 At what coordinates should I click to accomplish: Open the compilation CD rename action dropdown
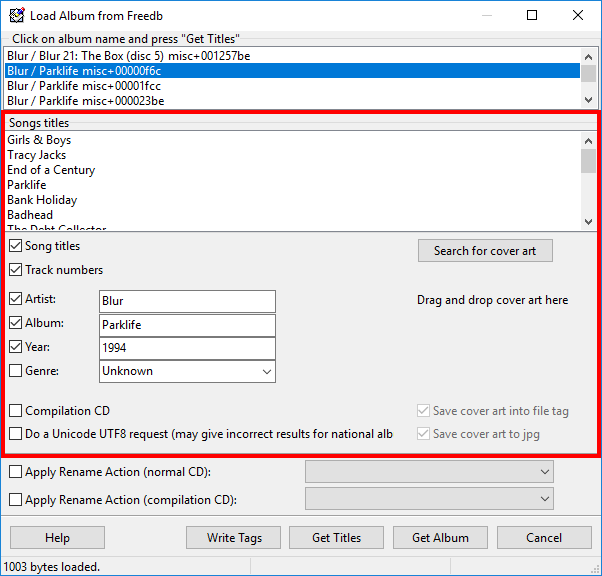[429, 499]
